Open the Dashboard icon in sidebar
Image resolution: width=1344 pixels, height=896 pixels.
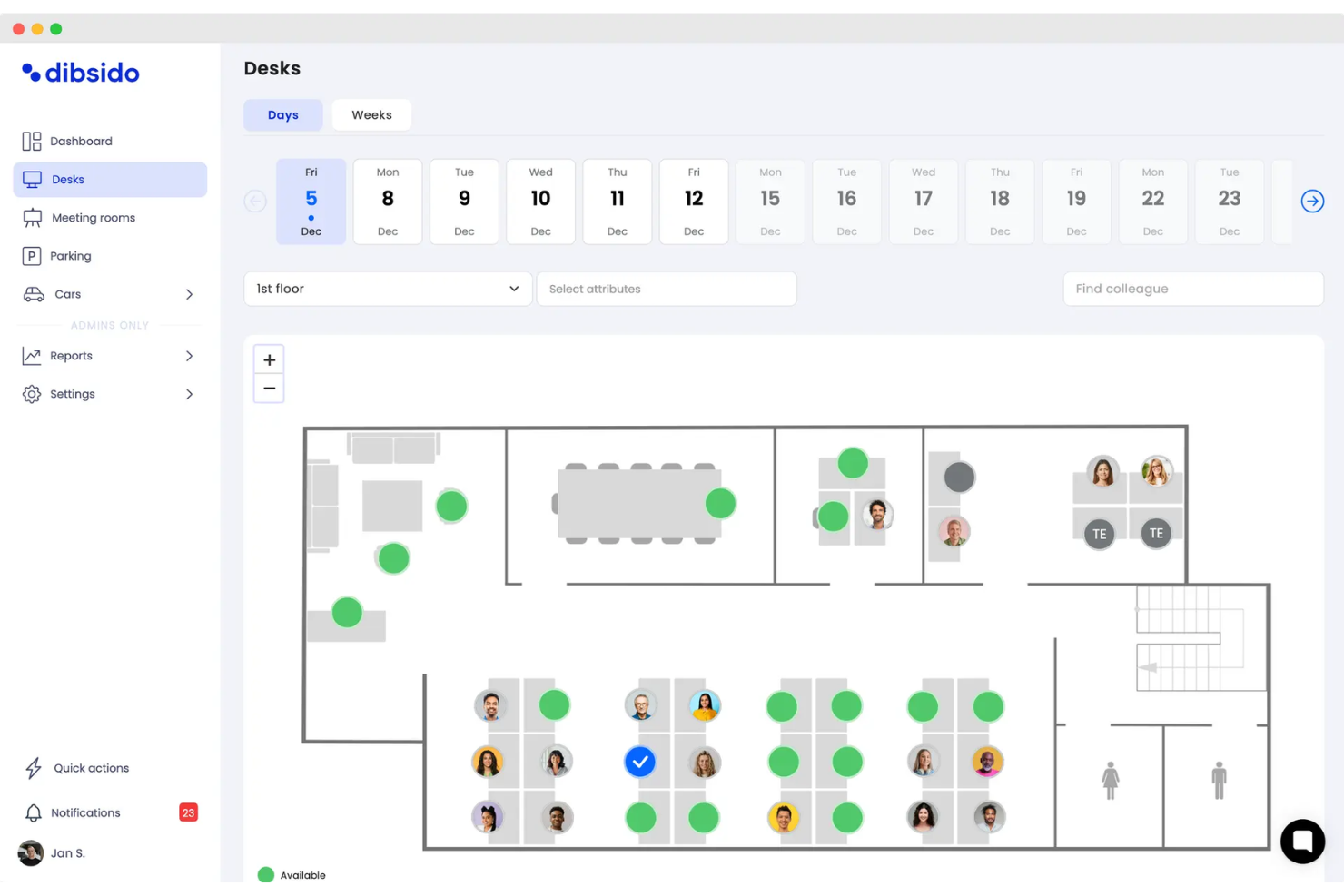click(32, 141)
